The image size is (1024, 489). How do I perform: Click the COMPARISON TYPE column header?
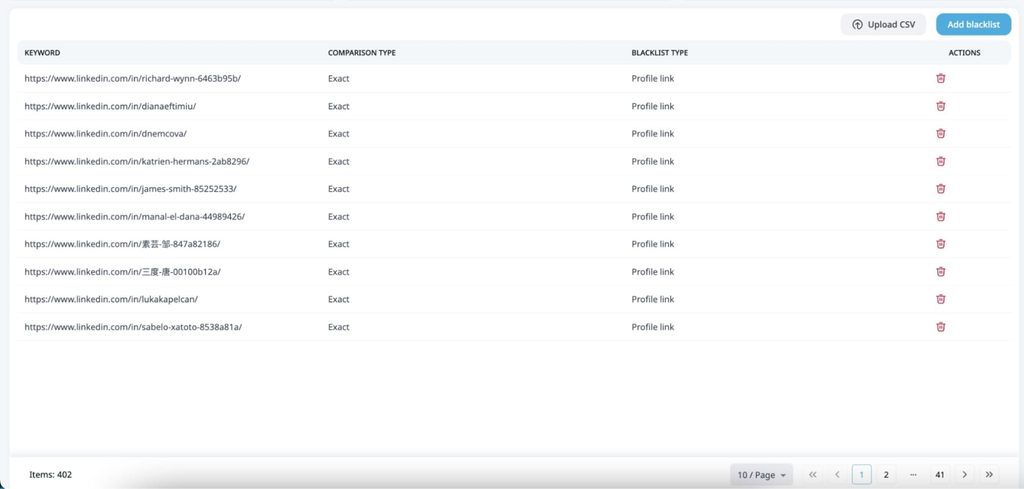(x=361, y=53)
